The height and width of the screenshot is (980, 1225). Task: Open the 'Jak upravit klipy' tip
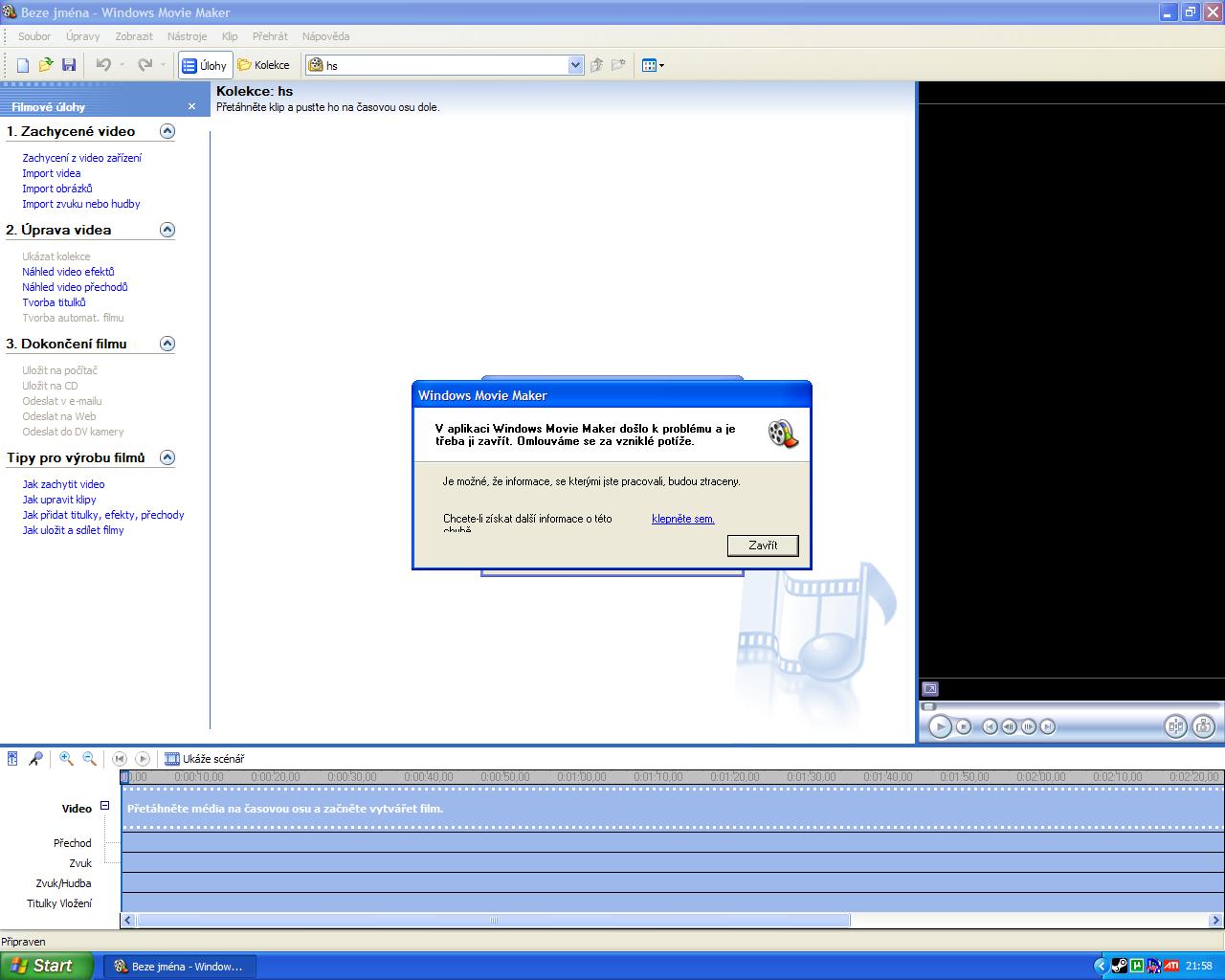(x=59, y=500)
